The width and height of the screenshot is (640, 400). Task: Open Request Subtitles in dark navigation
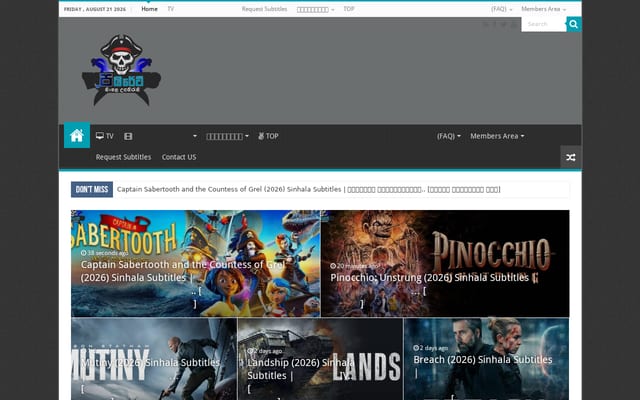point(123,157)
